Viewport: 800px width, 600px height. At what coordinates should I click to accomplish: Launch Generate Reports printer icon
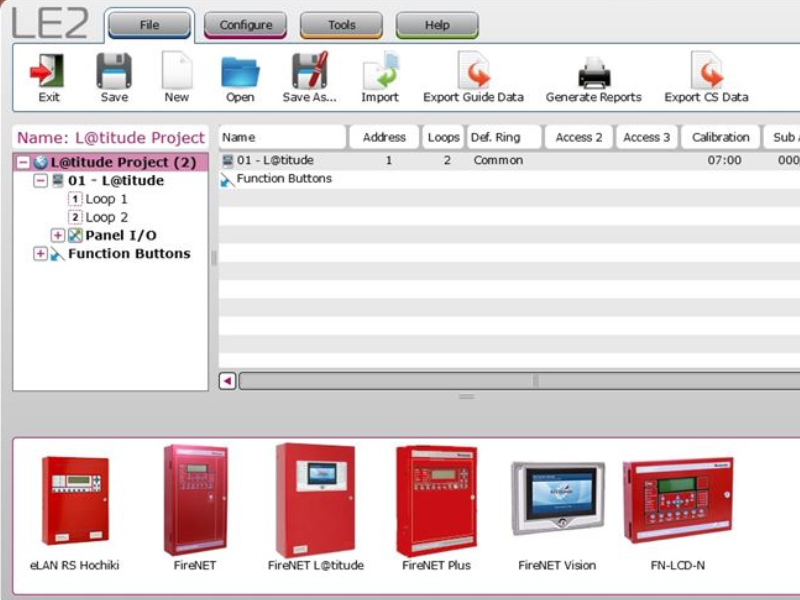(x=593, y=71)
